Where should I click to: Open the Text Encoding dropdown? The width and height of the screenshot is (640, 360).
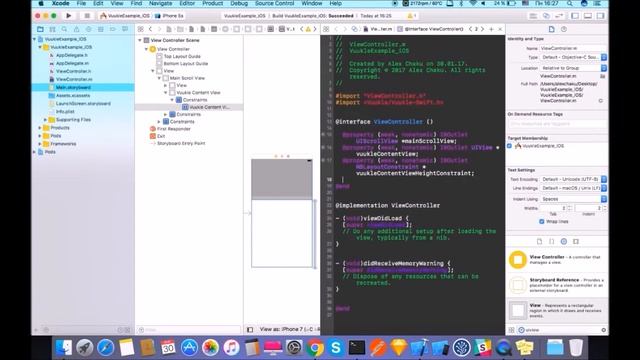coord(573,179)
